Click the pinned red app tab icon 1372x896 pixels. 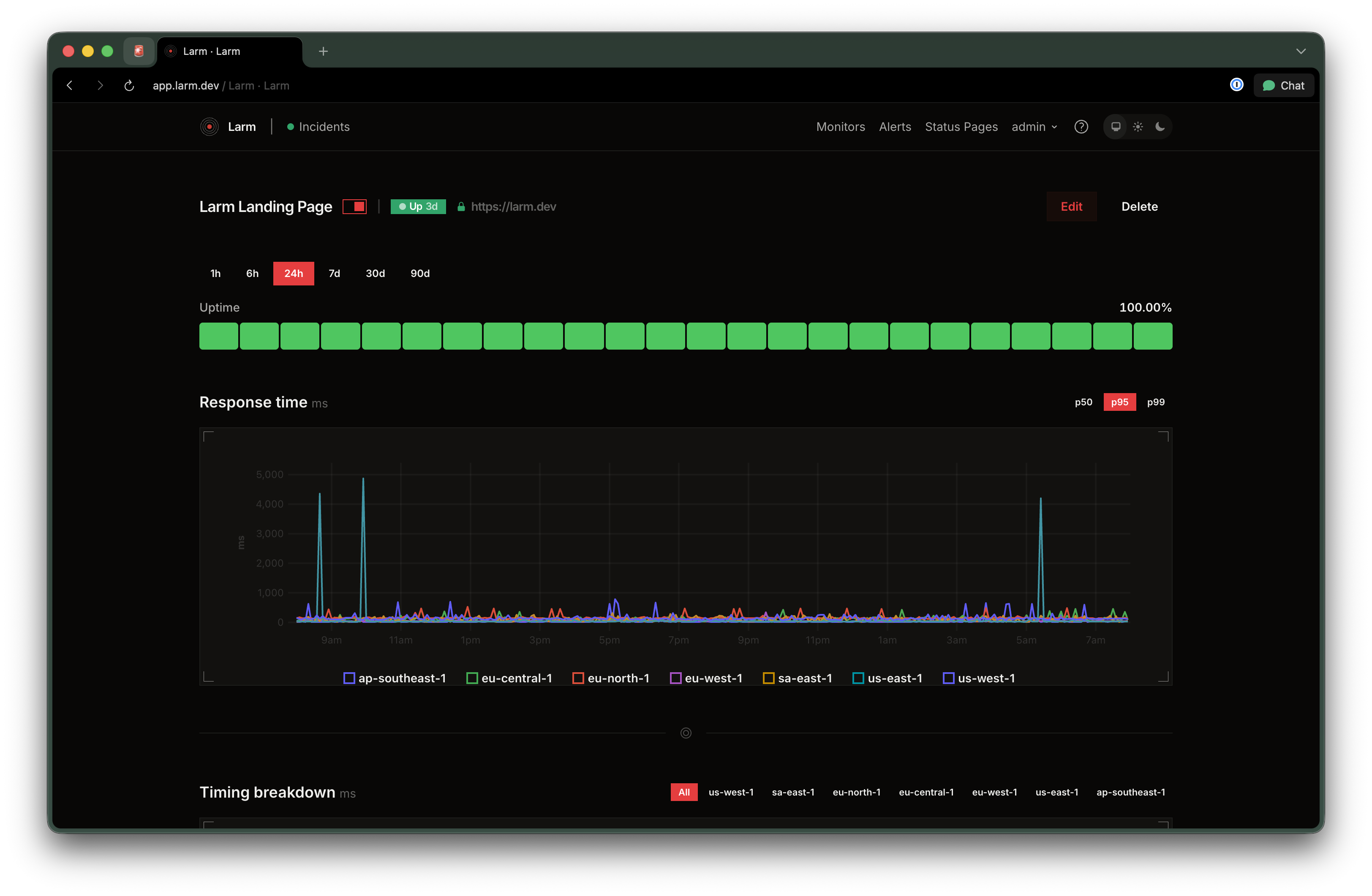139,51
